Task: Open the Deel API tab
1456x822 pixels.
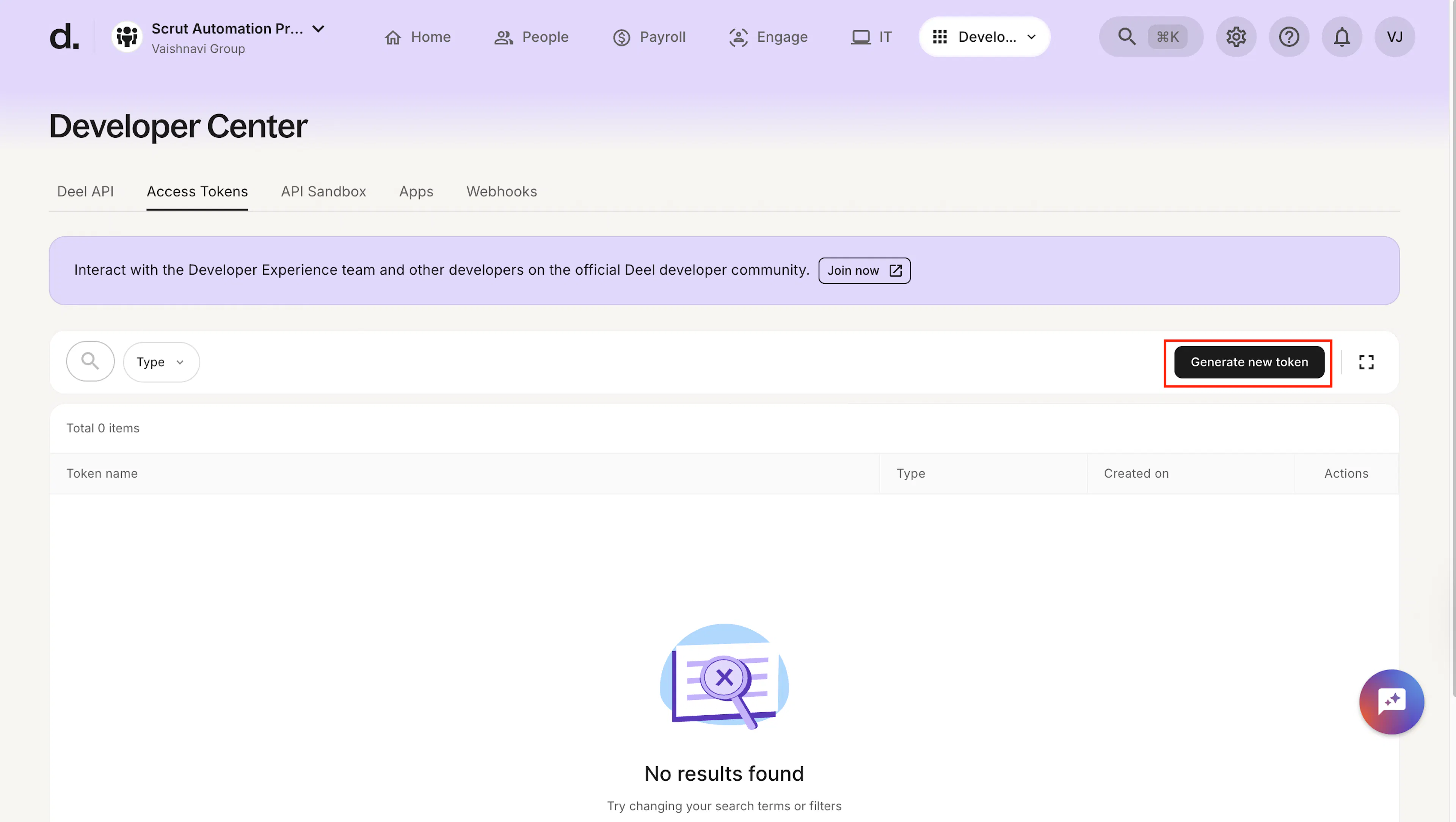Action: click(85, 191)
